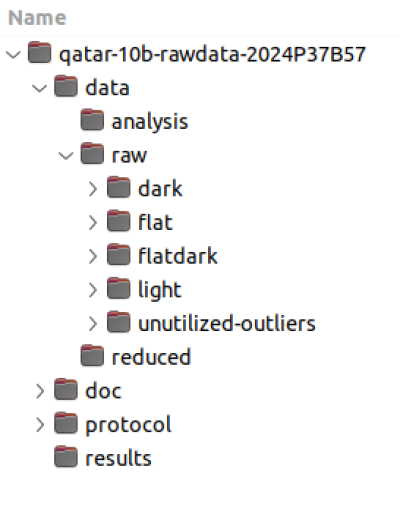Expand the protocol folder
Image resolution: width=400 pixels, height=520 pixels.
pyautogui.click(x=40, y=425)
